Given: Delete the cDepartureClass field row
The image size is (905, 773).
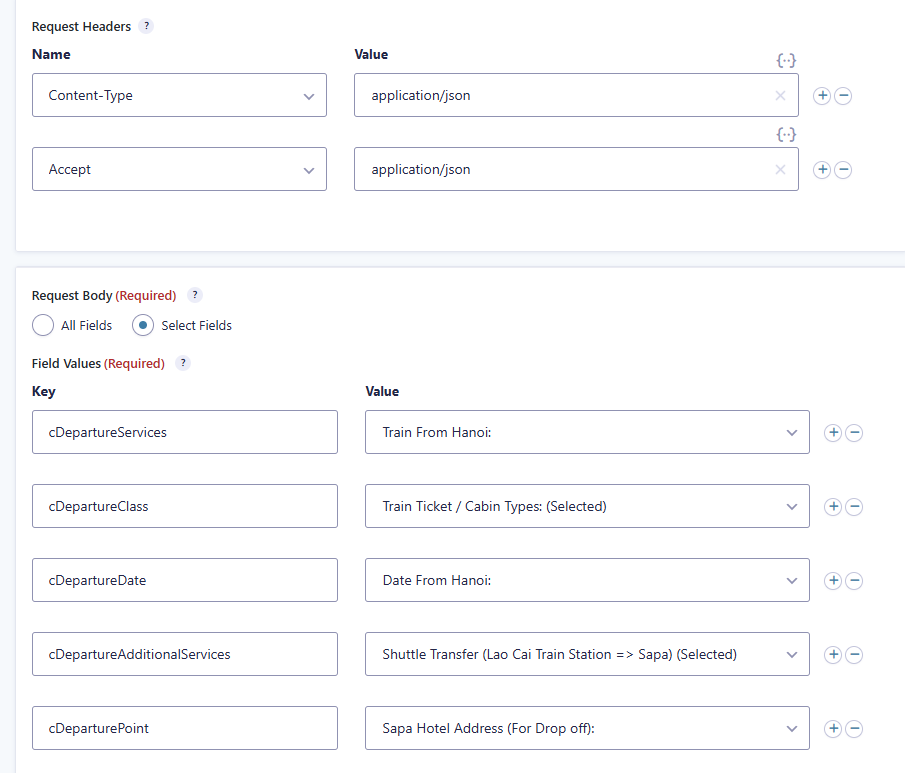Looking at the screenshot, I should click(854, 507).
